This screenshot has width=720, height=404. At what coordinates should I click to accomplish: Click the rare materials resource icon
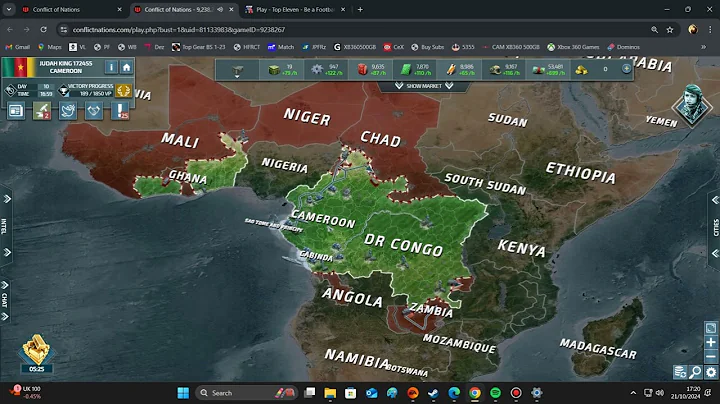pos(451,69)
